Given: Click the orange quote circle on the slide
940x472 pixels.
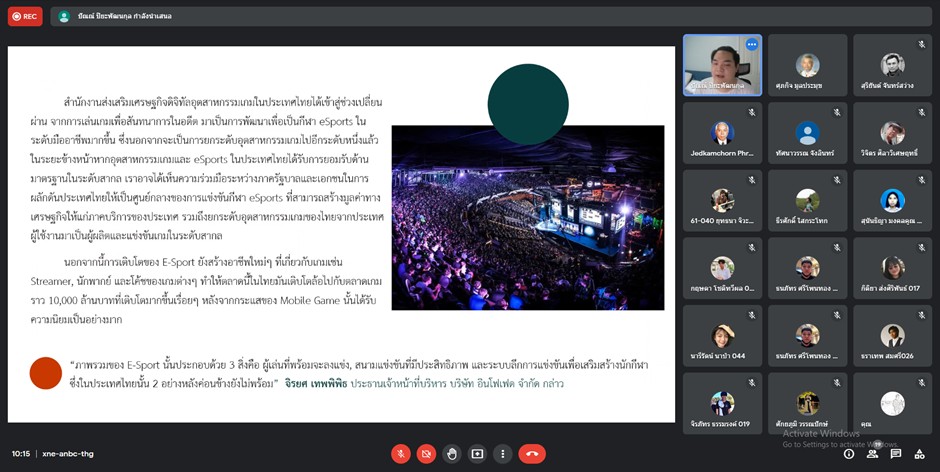Looking at the screenshot, I should (x=46, y=372).
